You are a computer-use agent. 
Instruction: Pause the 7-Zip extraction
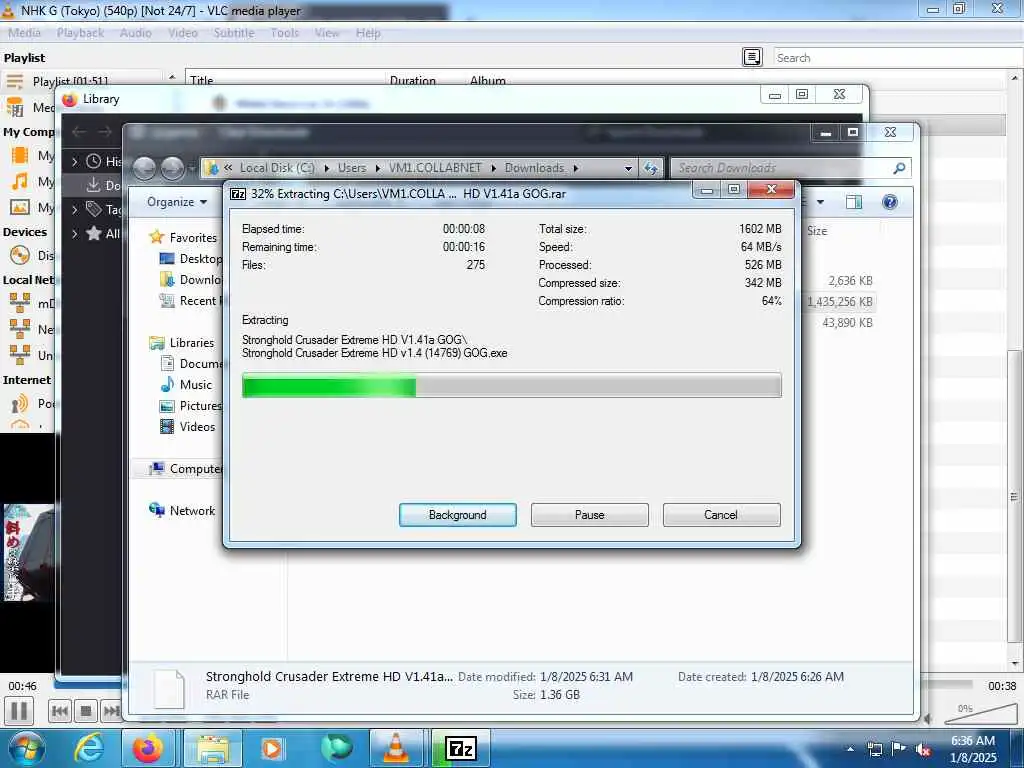[589, 515]
